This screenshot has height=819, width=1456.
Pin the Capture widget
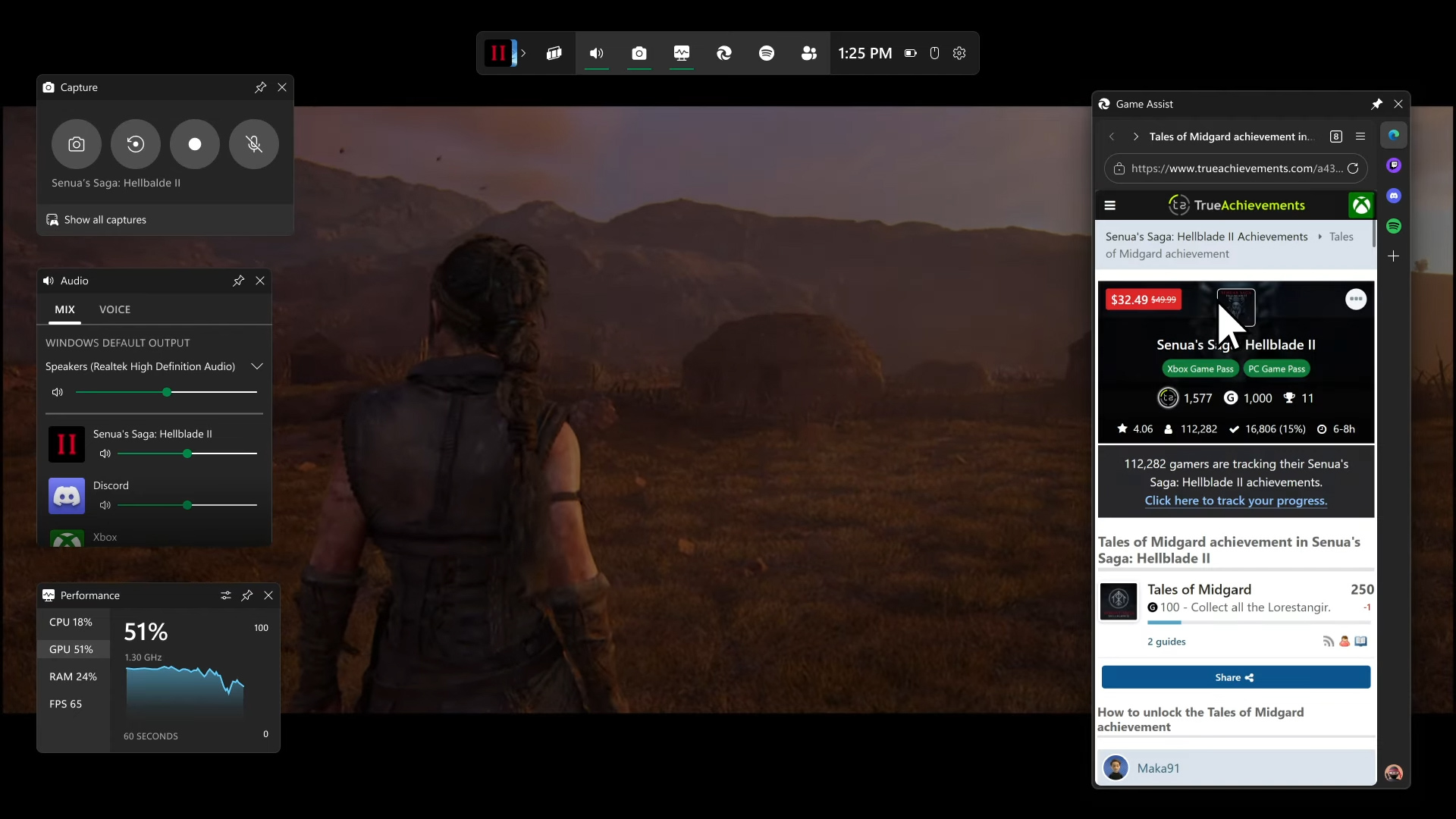pos(260,87)
